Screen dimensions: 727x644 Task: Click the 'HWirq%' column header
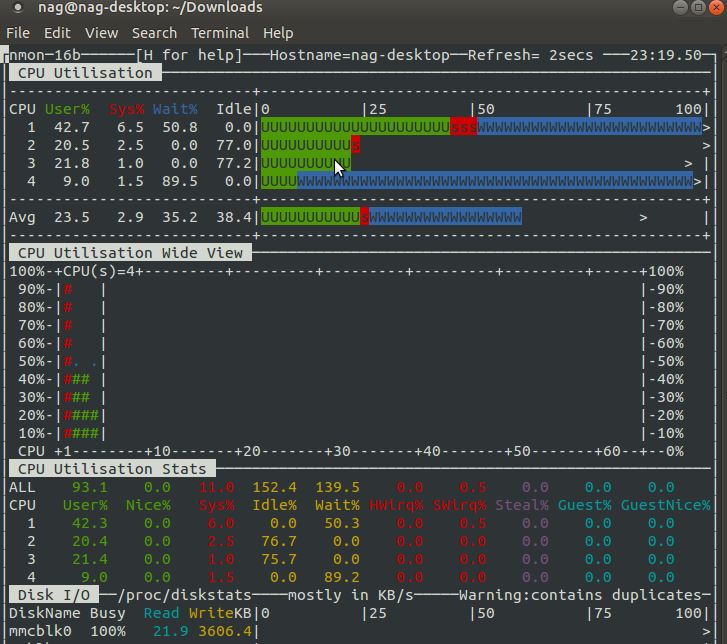pos(395,505)
